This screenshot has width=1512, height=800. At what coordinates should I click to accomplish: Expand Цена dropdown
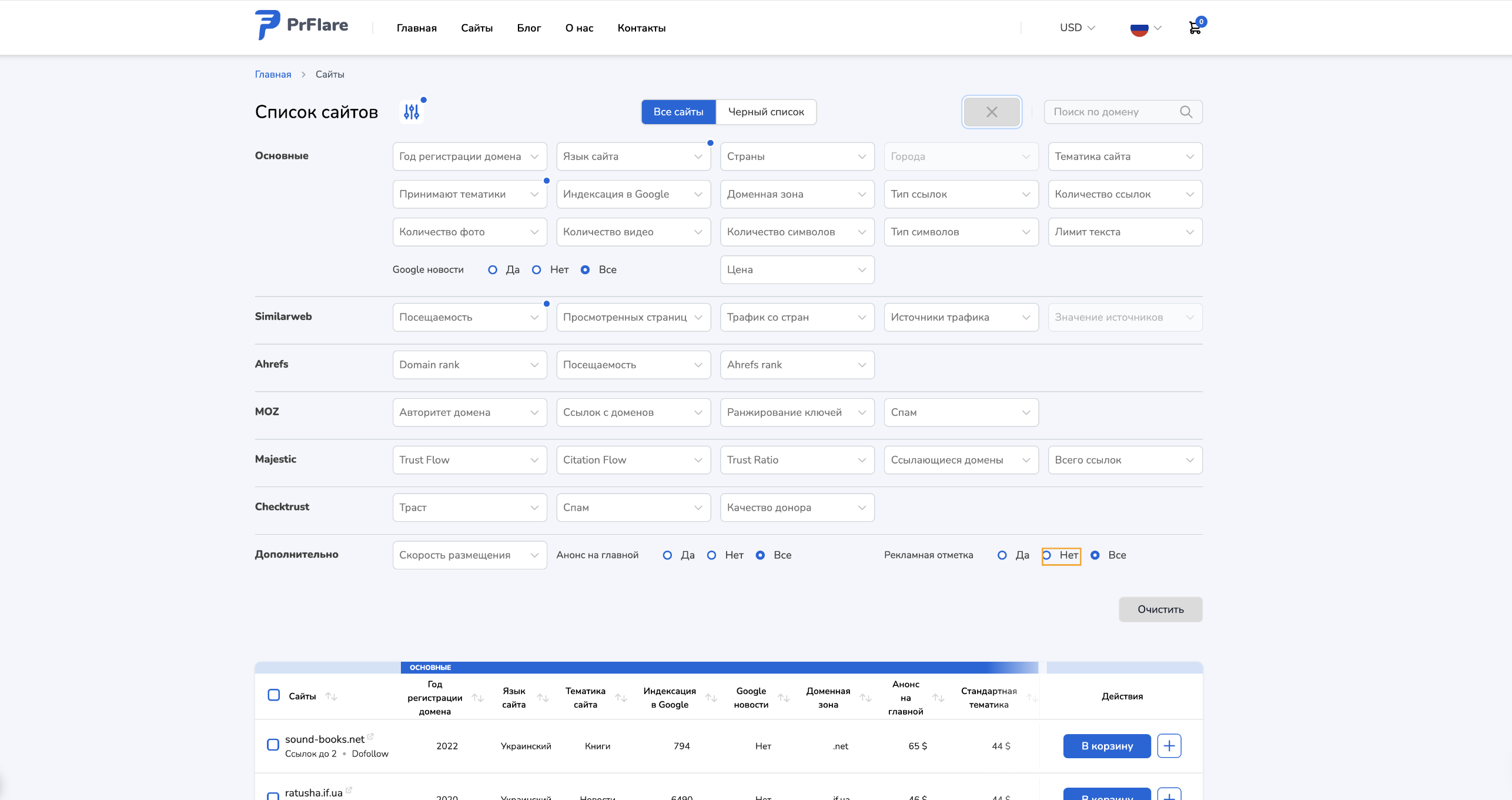pyautogui.click(x=797, y=269)
